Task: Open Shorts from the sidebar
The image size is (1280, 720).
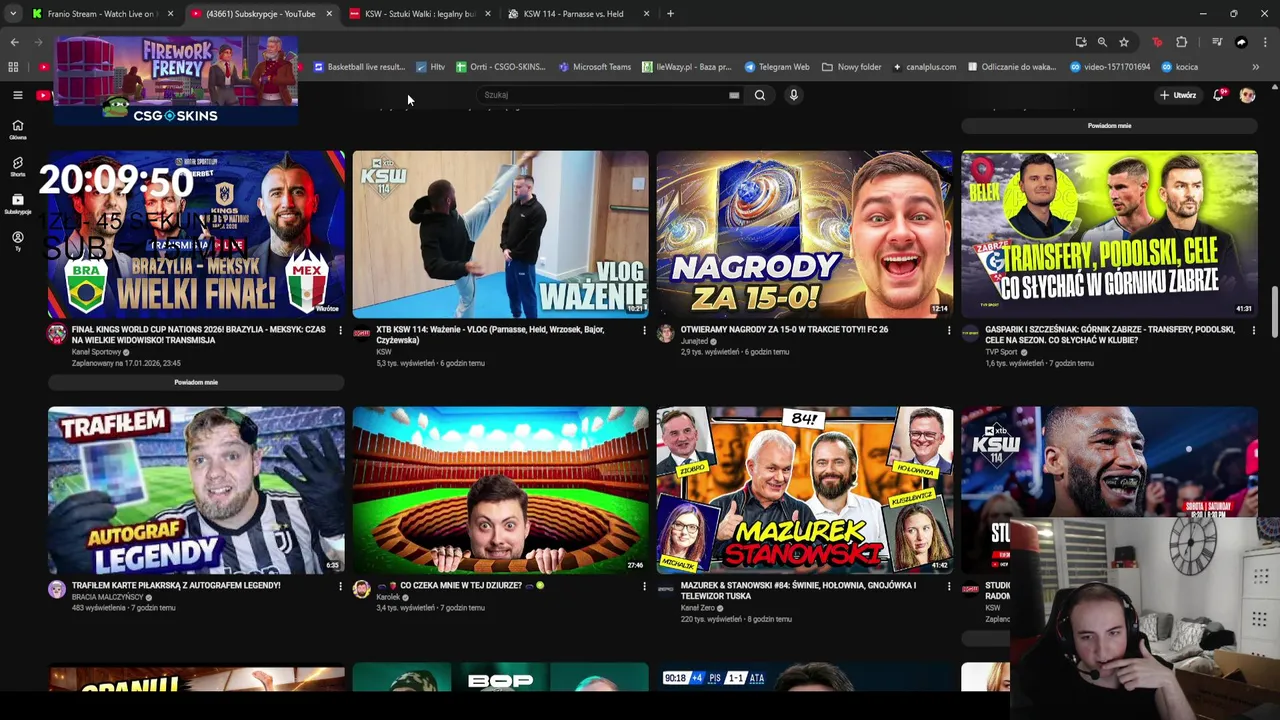Action: tap(17, 166)
